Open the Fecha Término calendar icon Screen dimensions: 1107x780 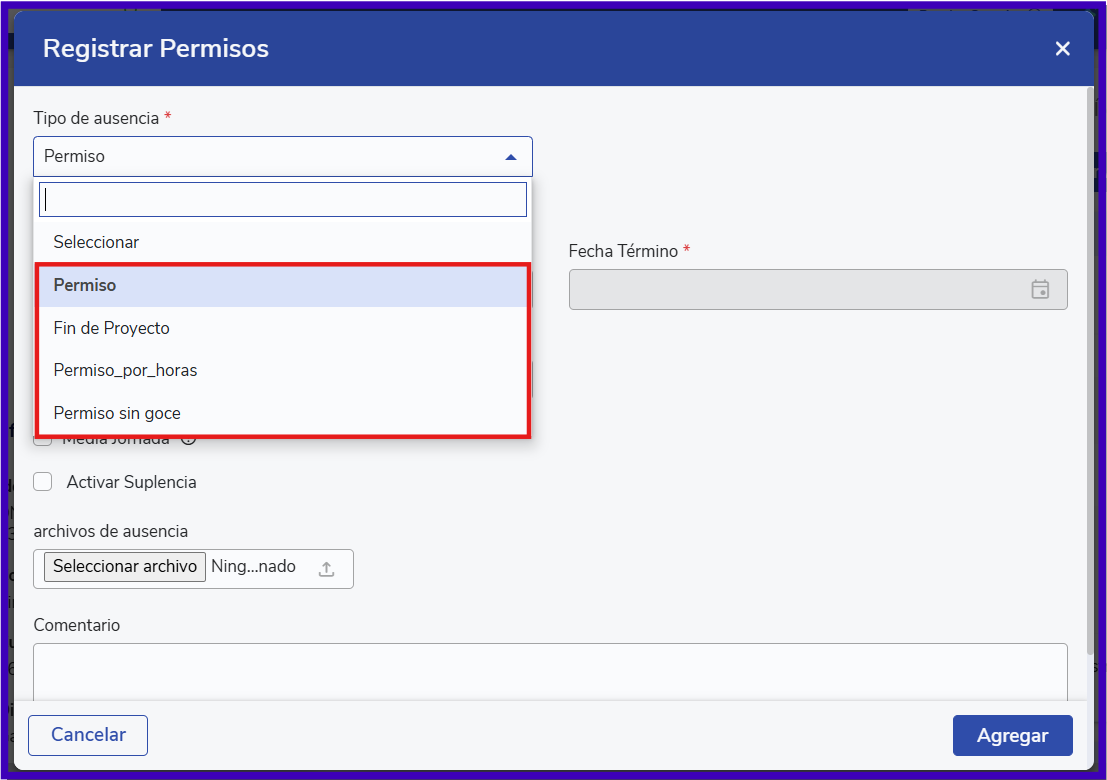(x=1040, y=289)
